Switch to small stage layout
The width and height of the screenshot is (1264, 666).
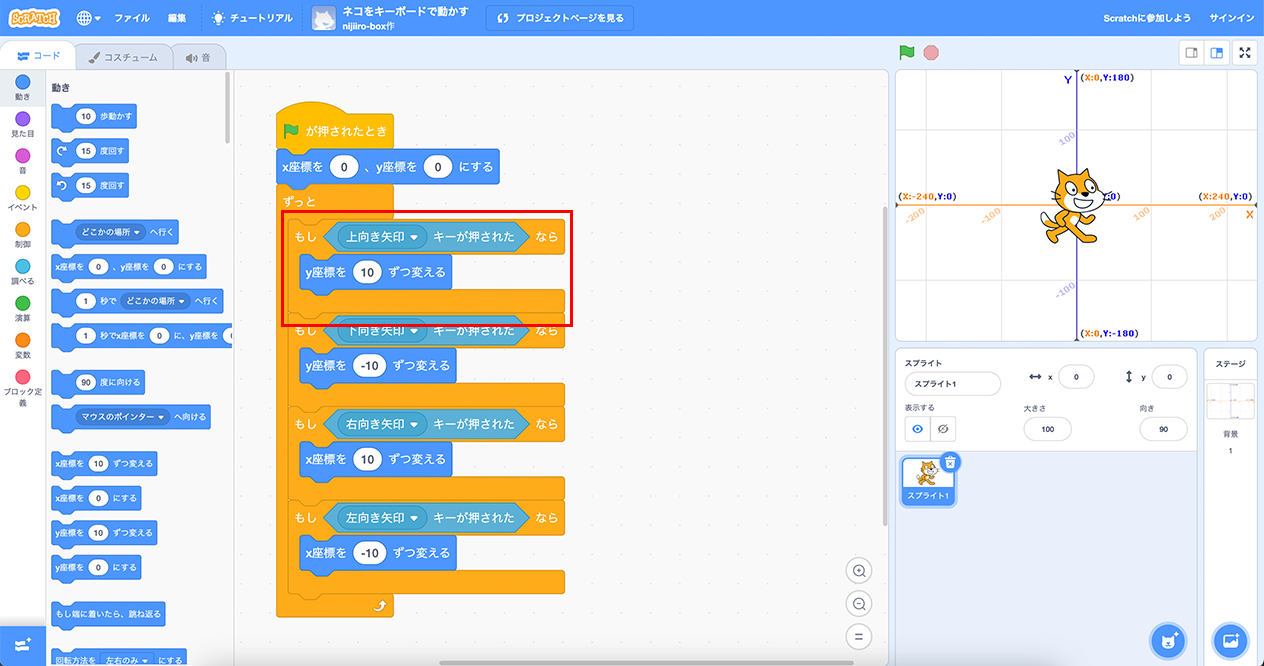coord(1191,53)
